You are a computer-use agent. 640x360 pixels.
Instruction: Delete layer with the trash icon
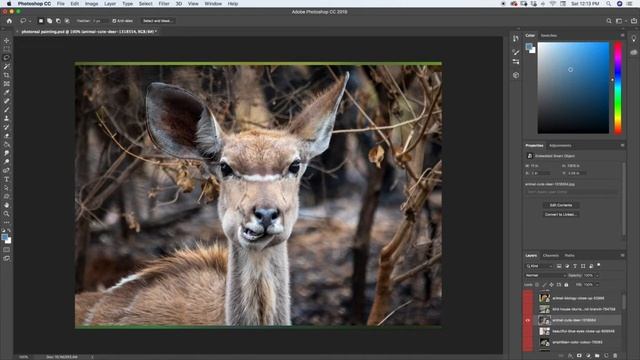615,356
